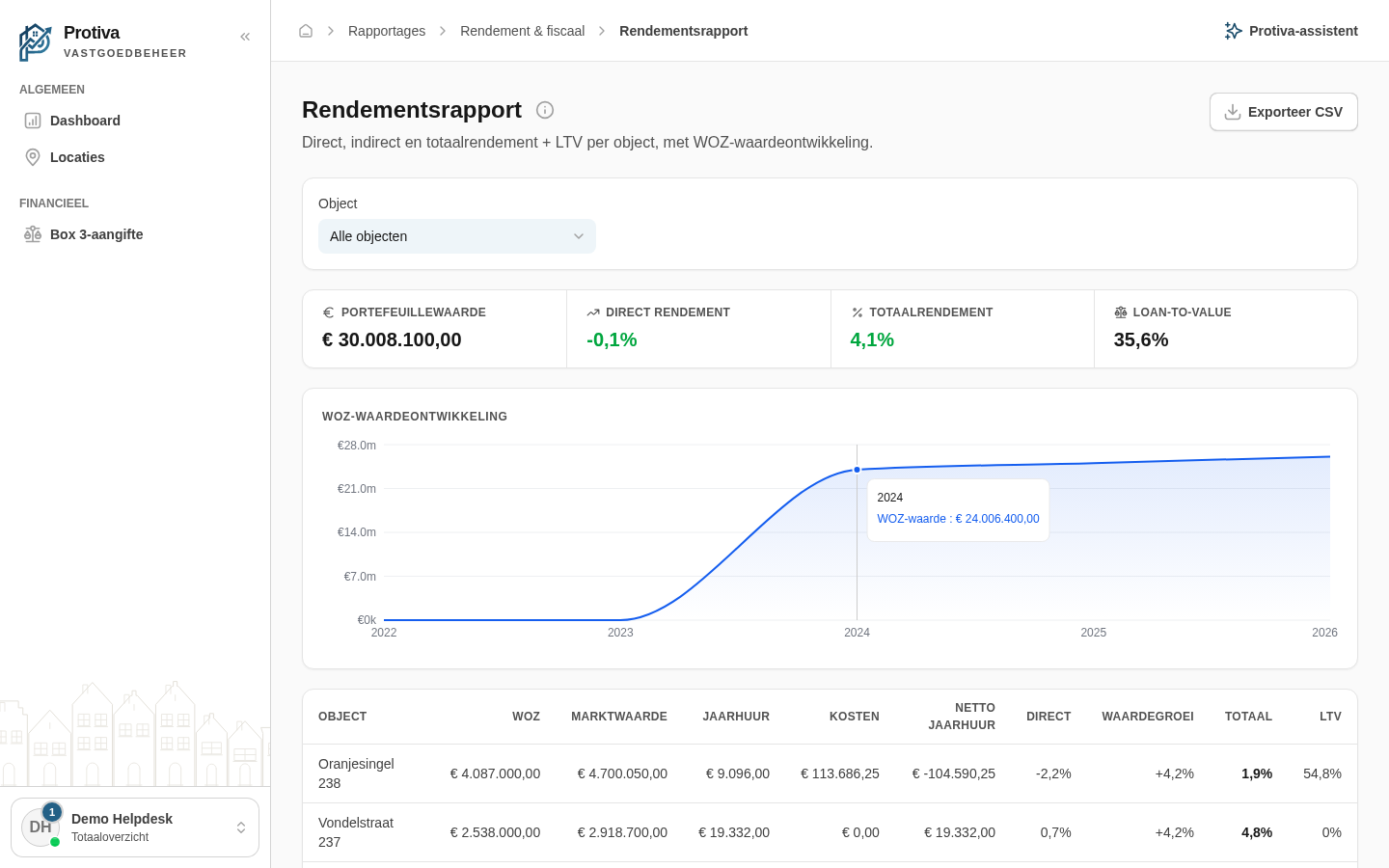Click the Protiva logo icon

(36, 42)
